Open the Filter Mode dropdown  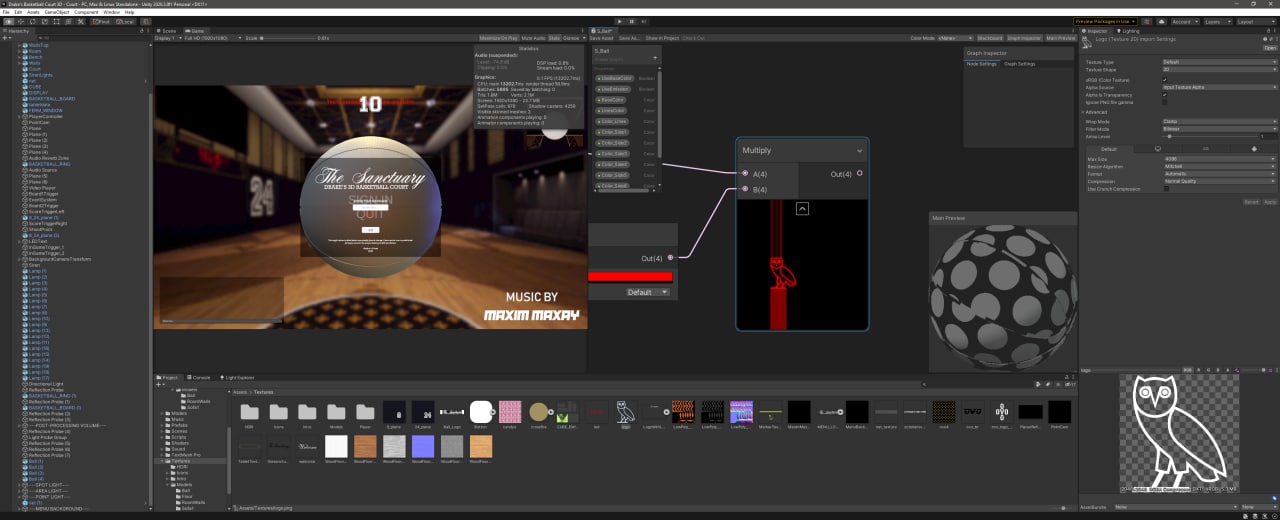pos(1220,129)
